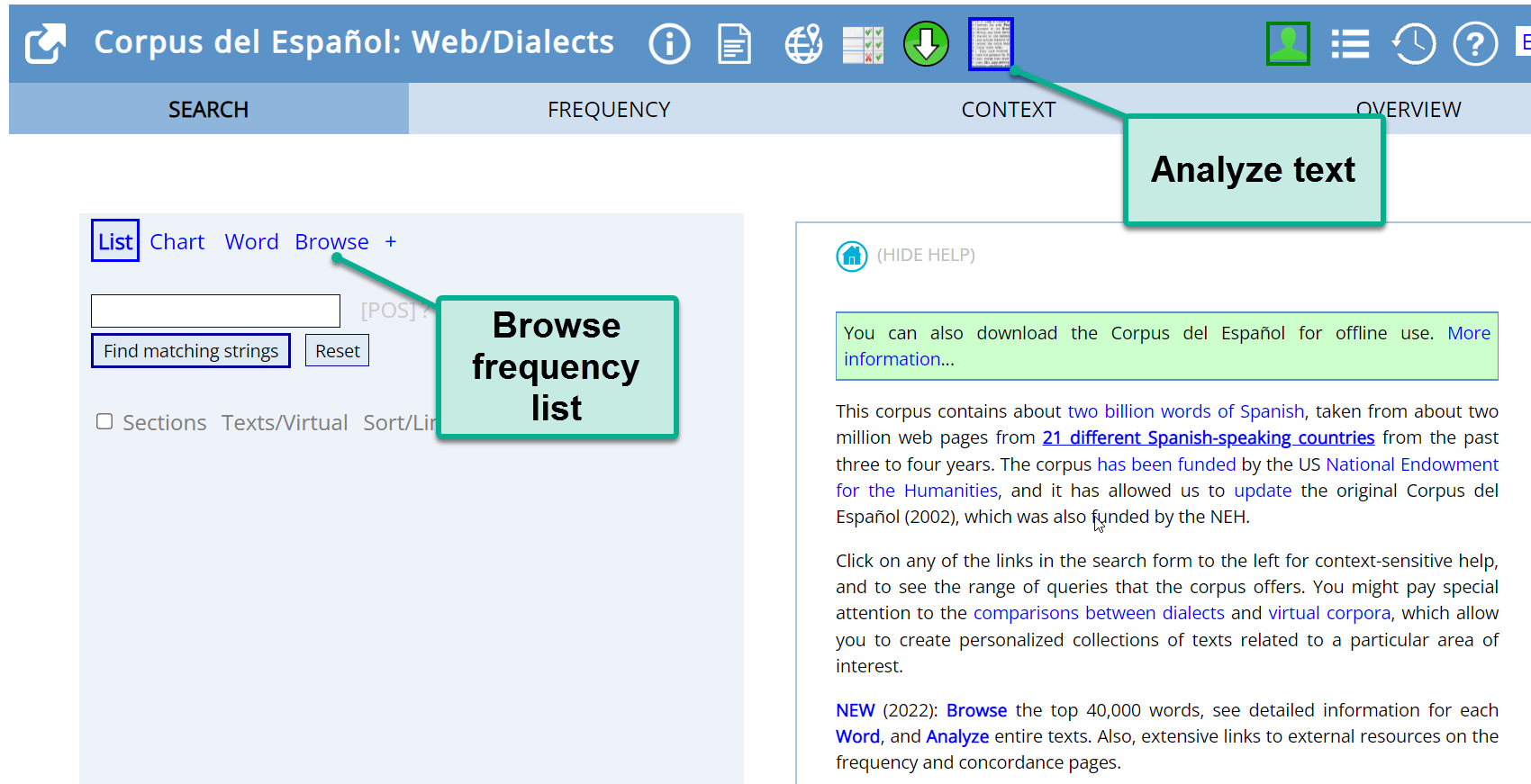1531x784 pixels.
Task: Open the National Endowment for the Humanities link
Action: coord(1412,464)
